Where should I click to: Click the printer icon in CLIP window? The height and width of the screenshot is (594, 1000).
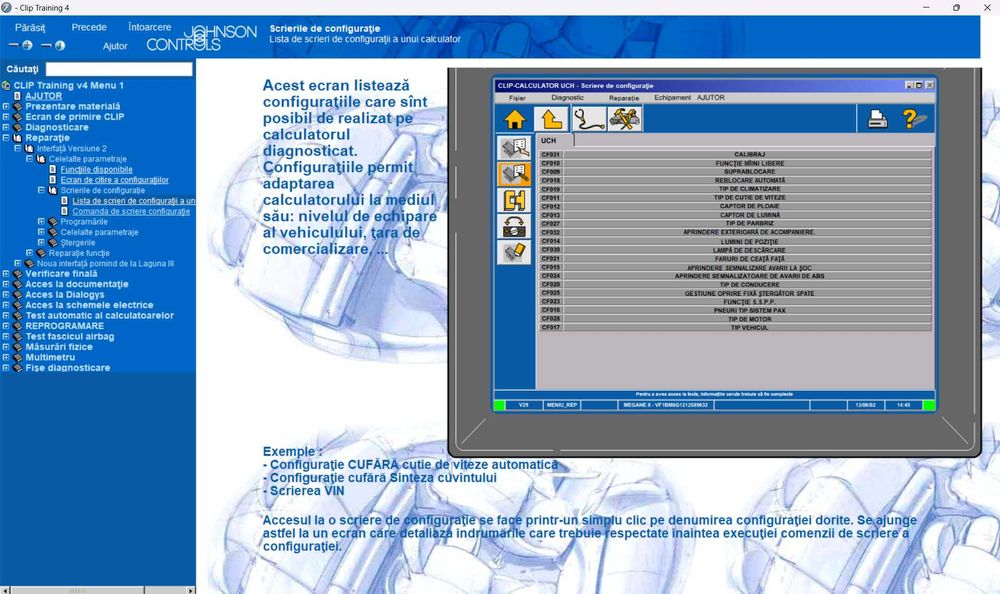coord(878,119)
